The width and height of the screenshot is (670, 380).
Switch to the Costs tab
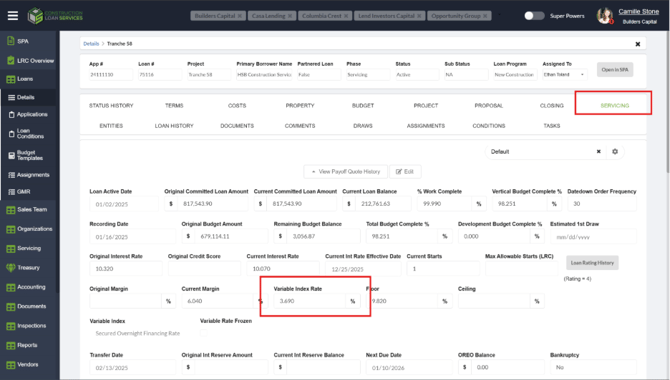(x=237, y=106)
